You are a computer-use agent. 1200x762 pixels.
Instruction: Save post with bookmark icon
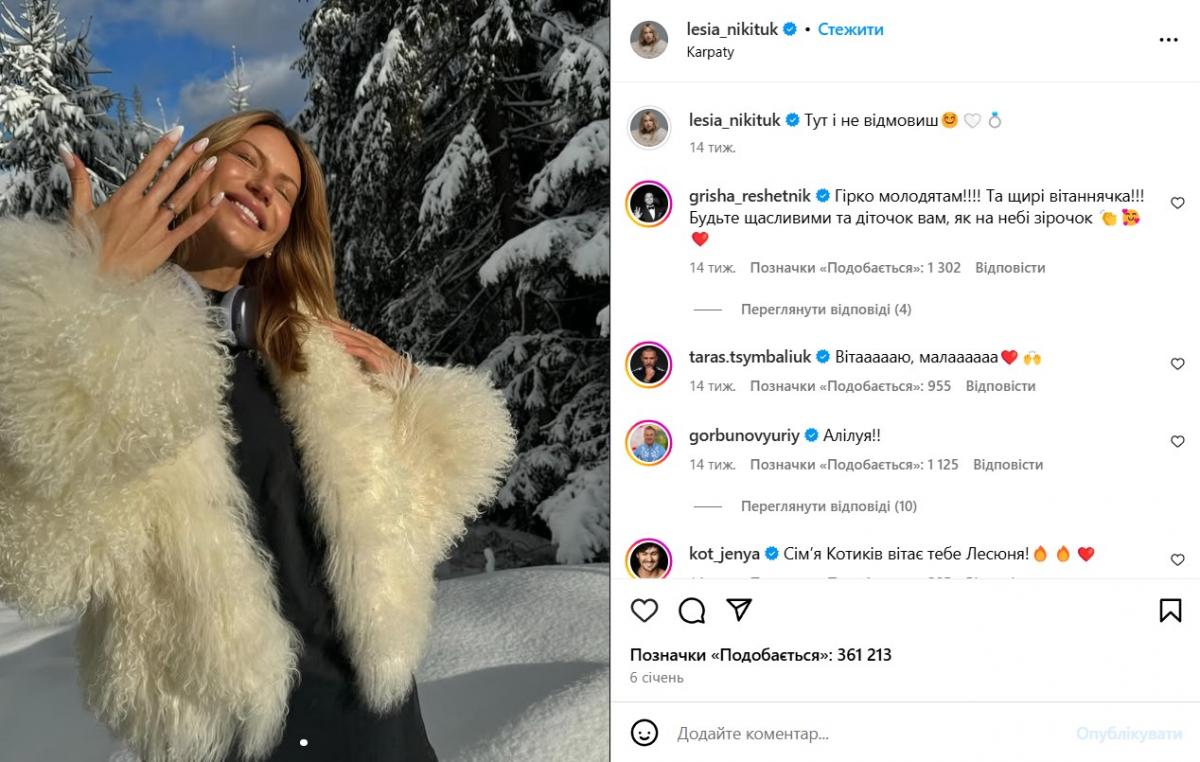(1170, 610)
